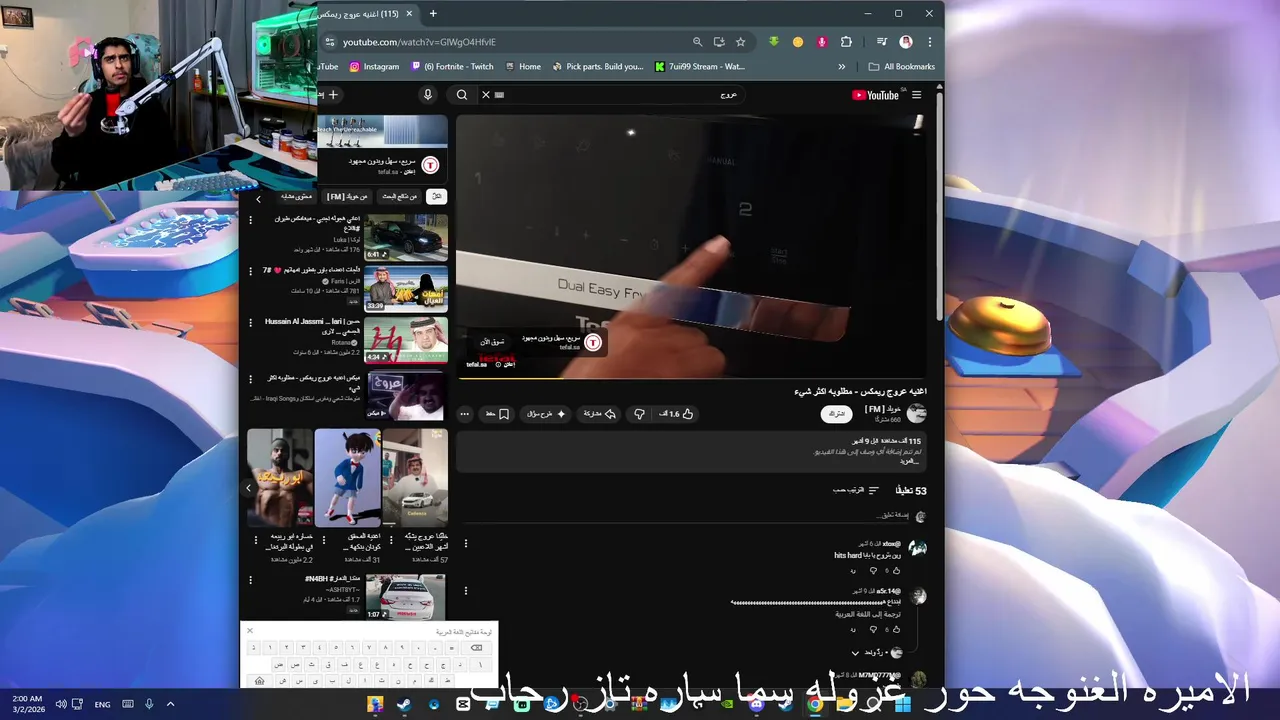Expand the description with المزيد
The image size is (1280, 720).
coord(908,461)
